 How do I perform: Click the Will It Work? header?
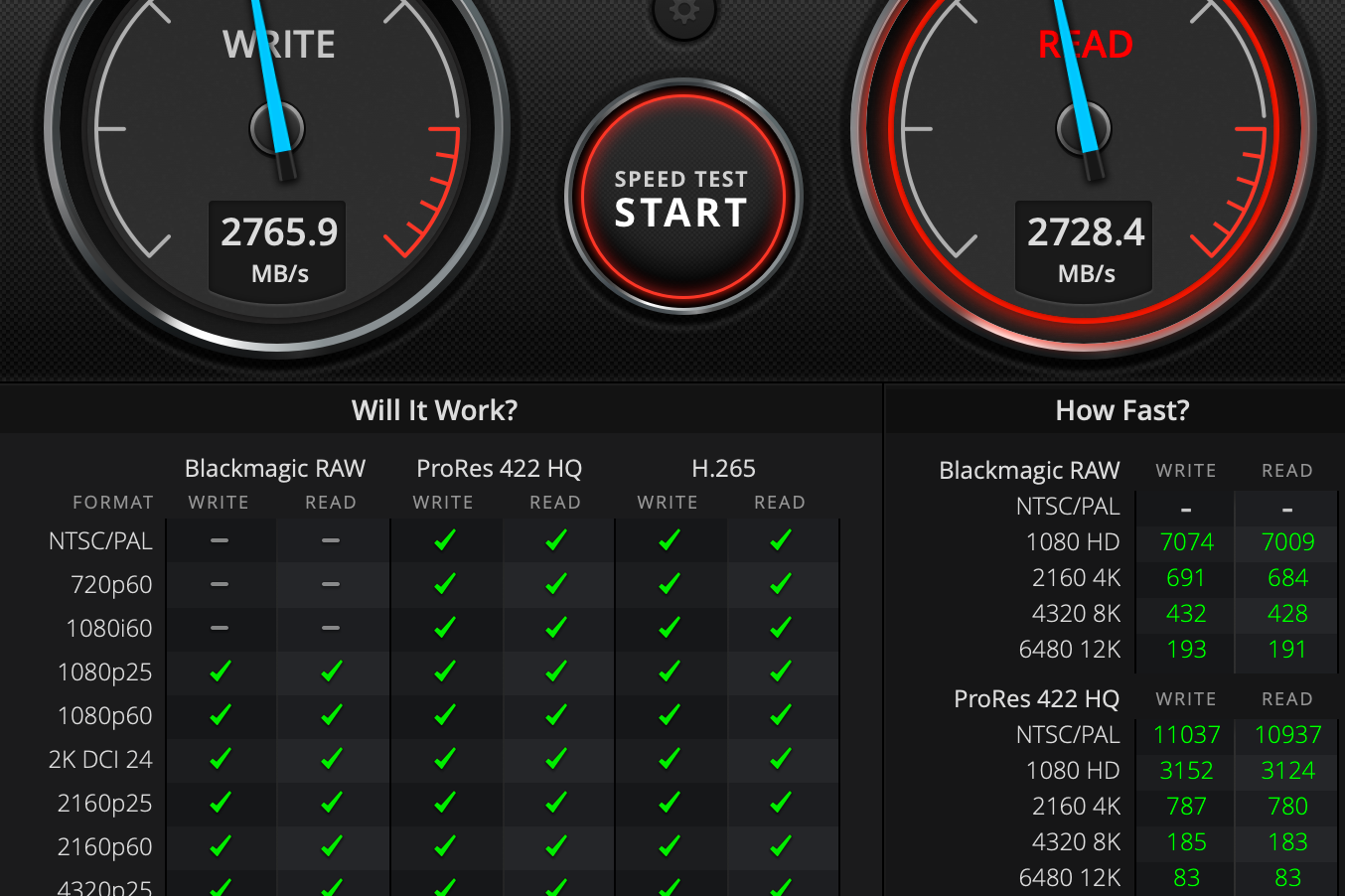point(434,410)
